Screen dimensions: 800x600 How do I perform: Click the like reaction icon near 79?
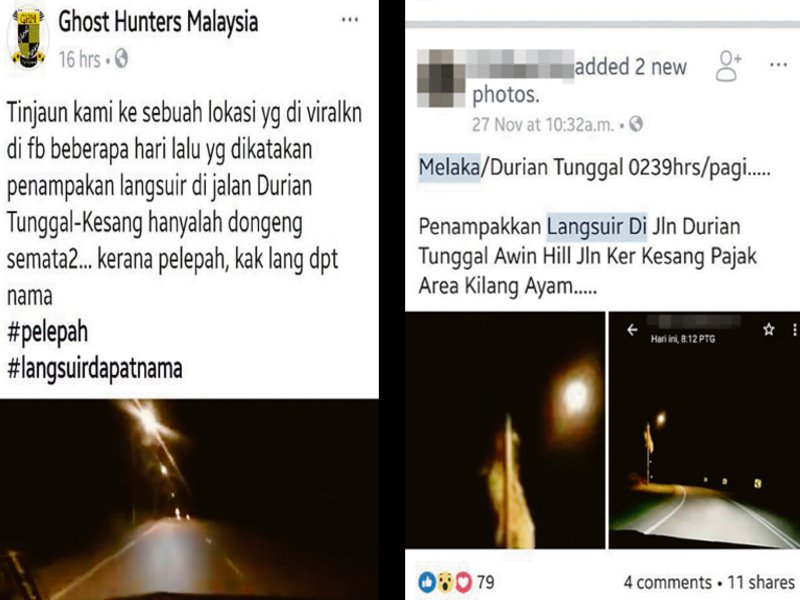(428, 582)
